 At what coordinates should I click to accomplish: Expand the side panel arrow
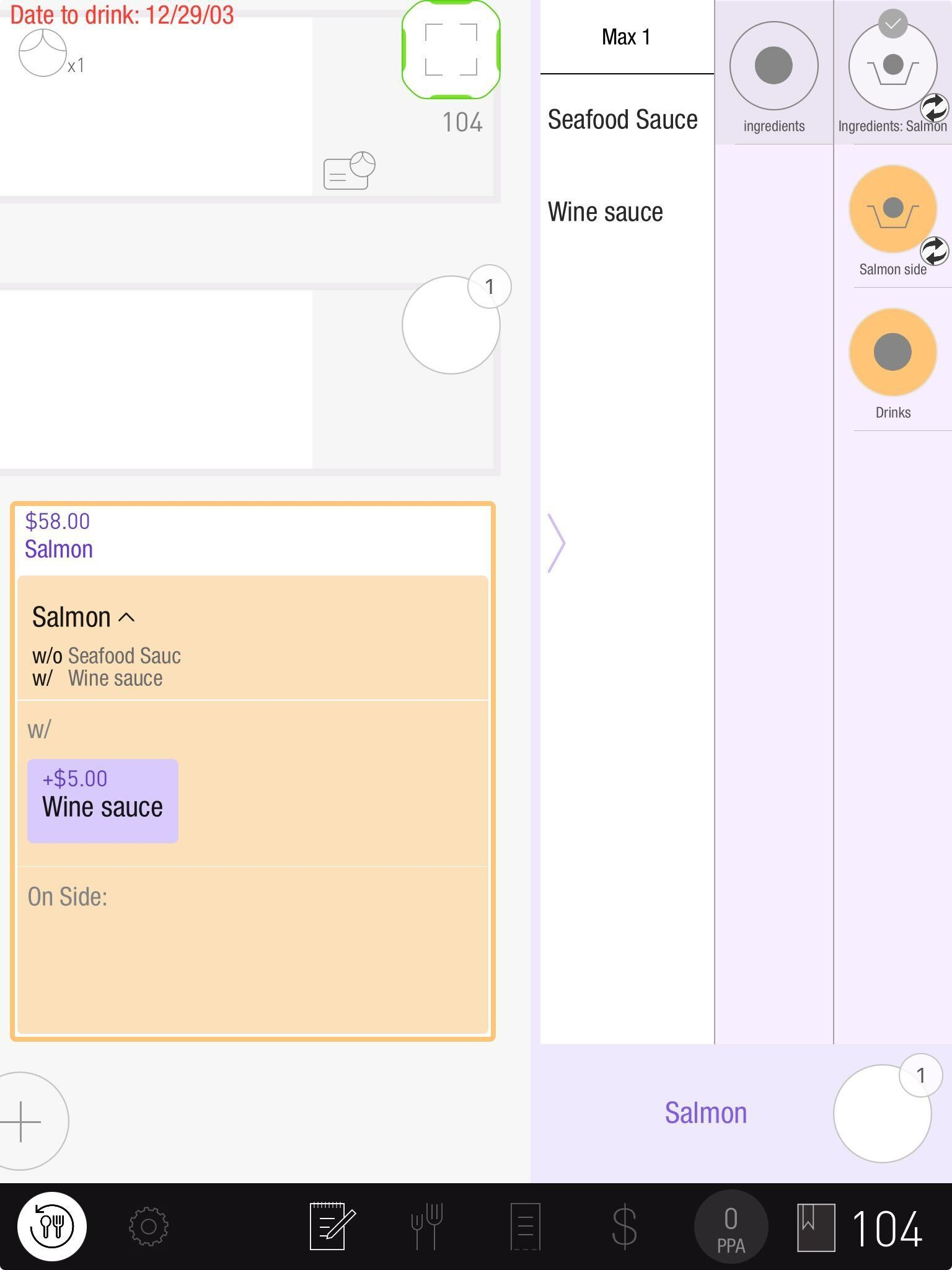(x=556, y=543)
